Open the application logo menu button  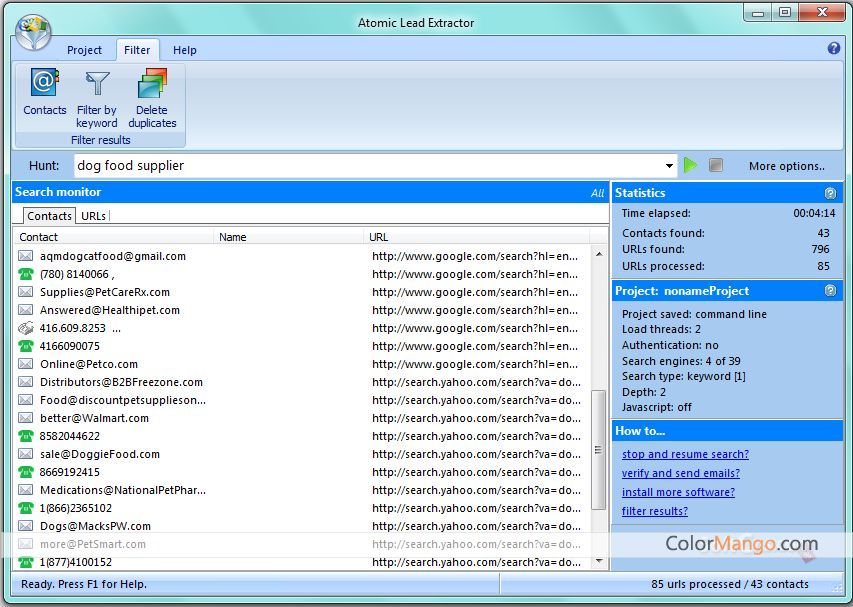(33, 31)
